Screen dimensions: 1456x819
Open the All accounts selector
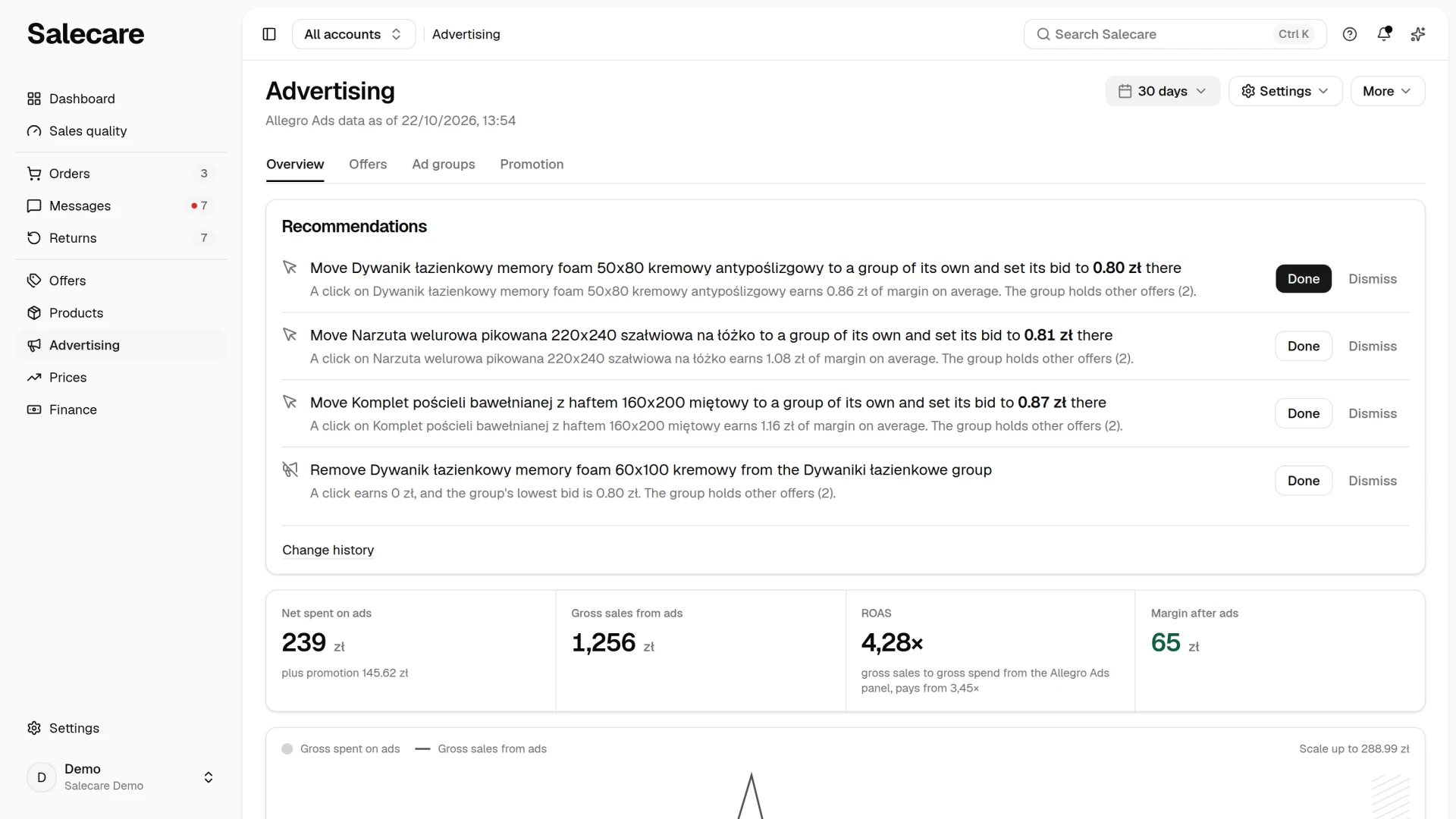click(x=353, y=34)
